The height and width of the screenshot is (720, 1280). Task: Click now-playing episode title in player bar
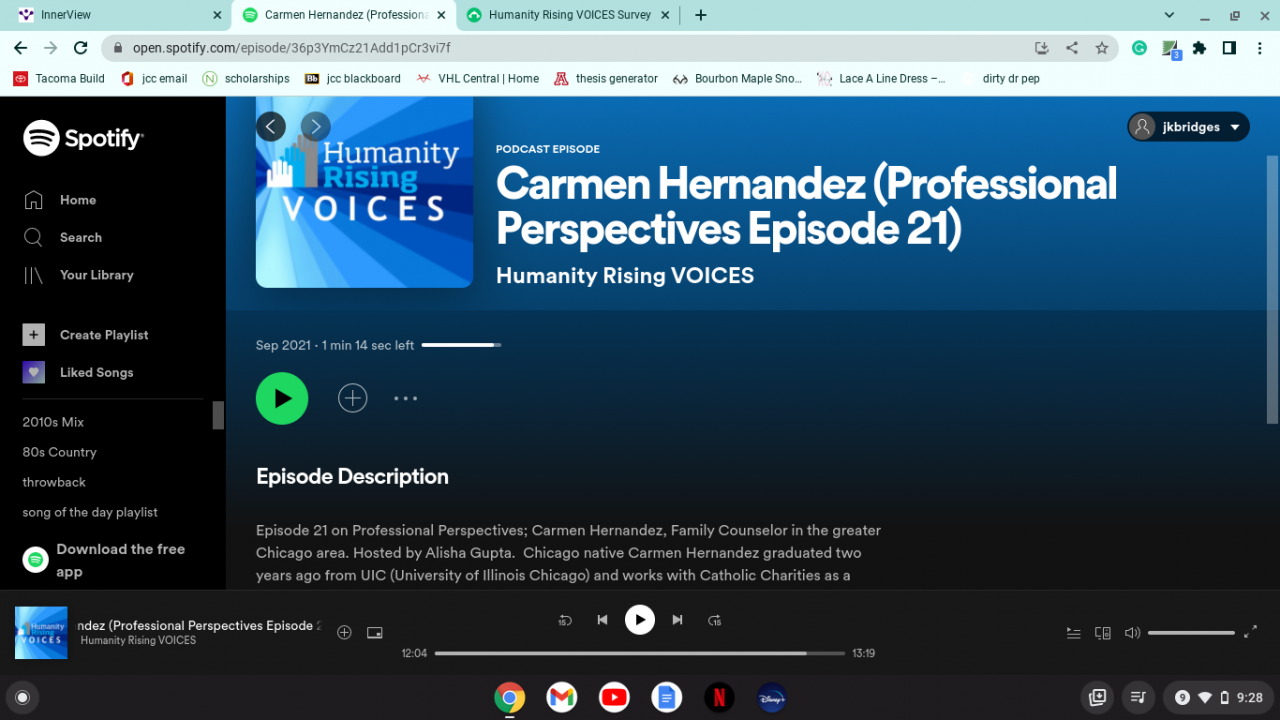(201, 625)
